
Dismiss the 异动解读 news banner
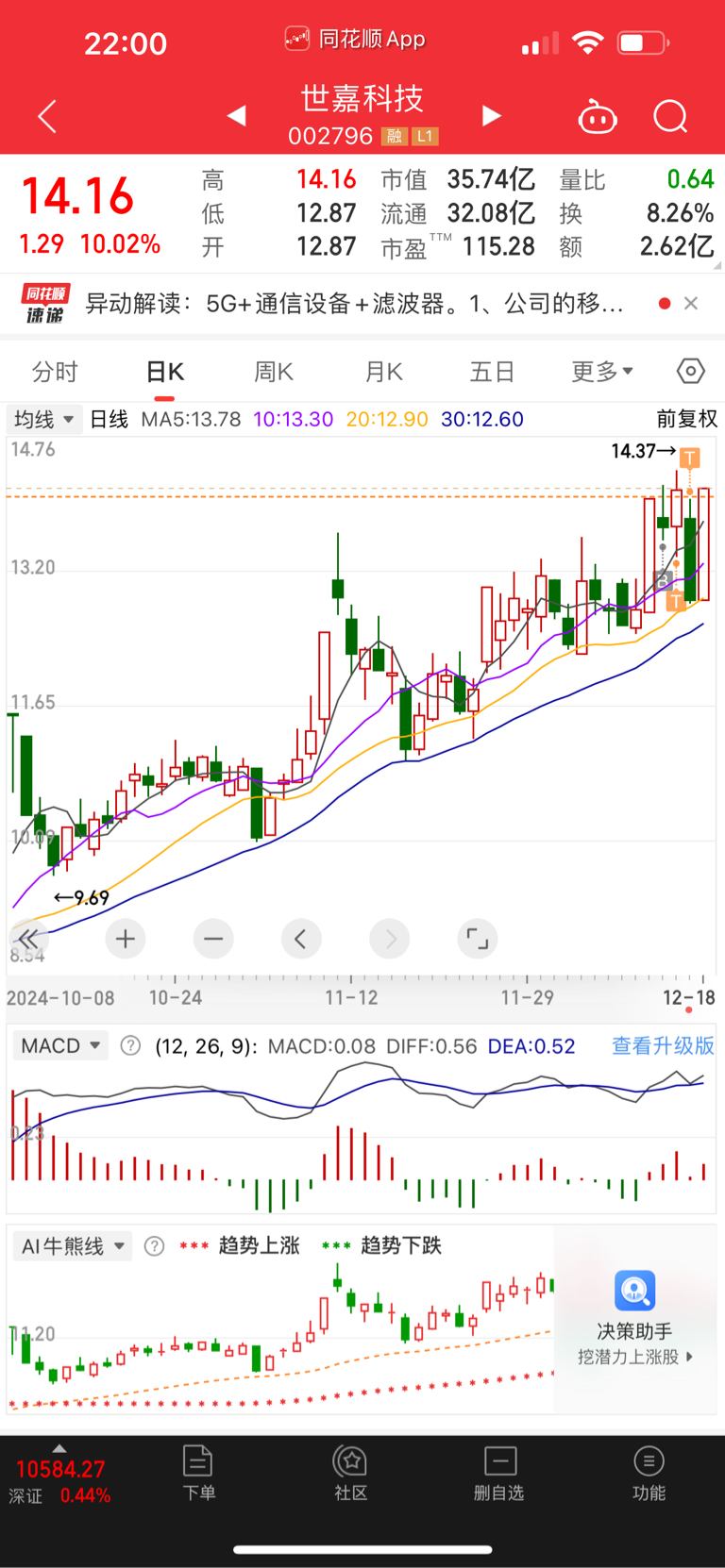[691, 303]
